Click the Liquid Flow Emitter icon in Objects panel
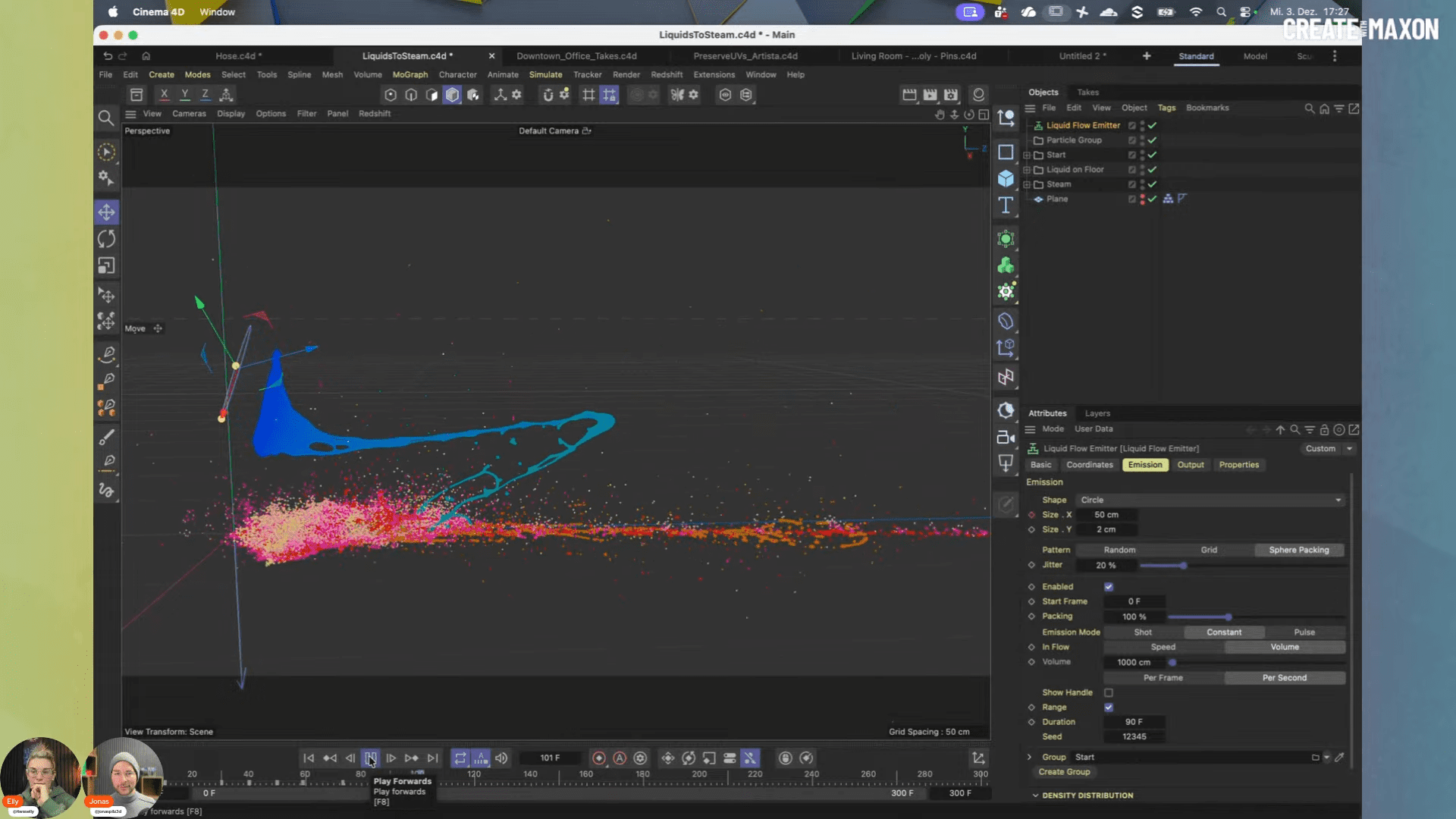 (1038, 125)
